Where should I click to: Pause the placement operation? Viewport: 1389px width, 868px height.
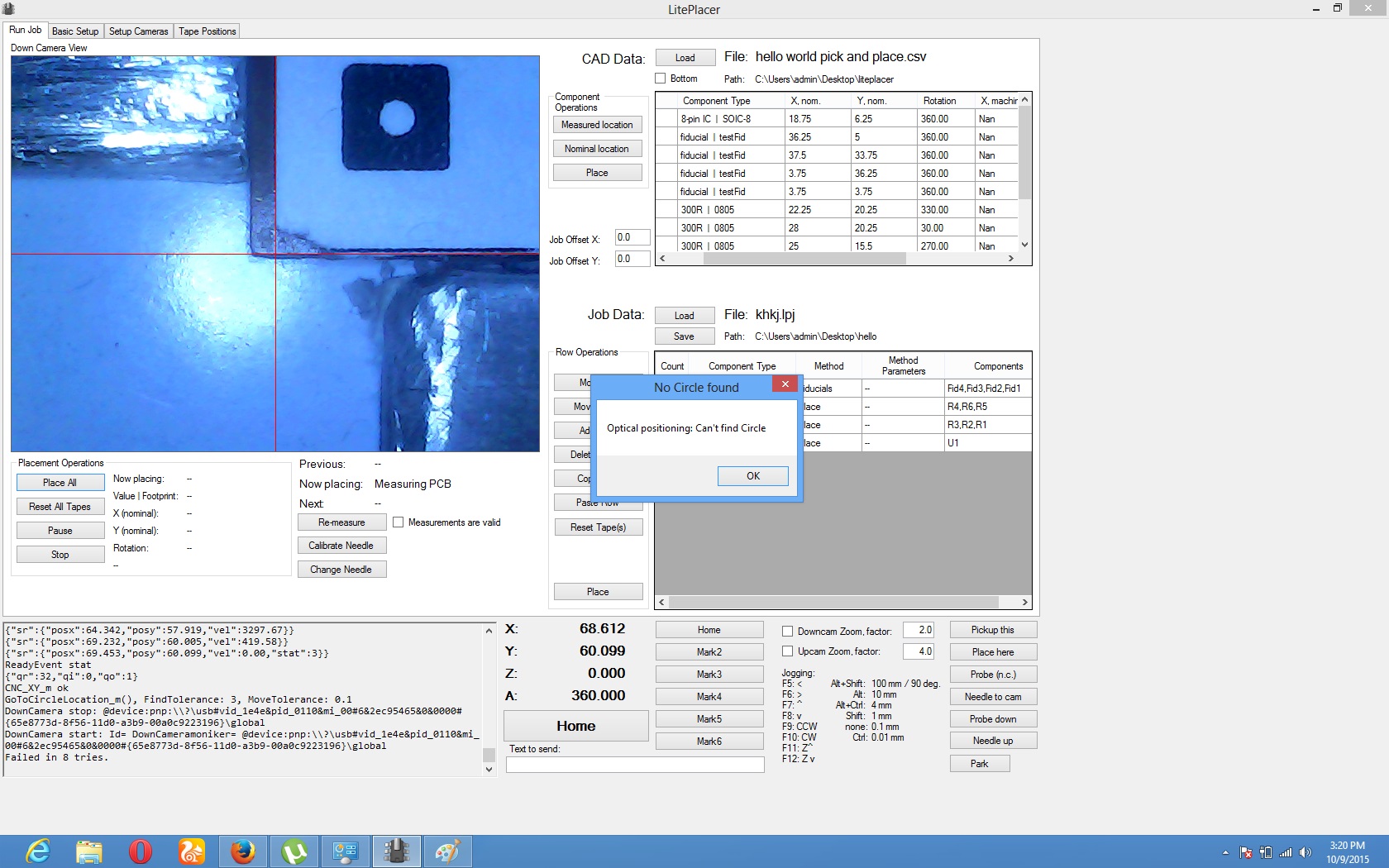coord(60,531)
